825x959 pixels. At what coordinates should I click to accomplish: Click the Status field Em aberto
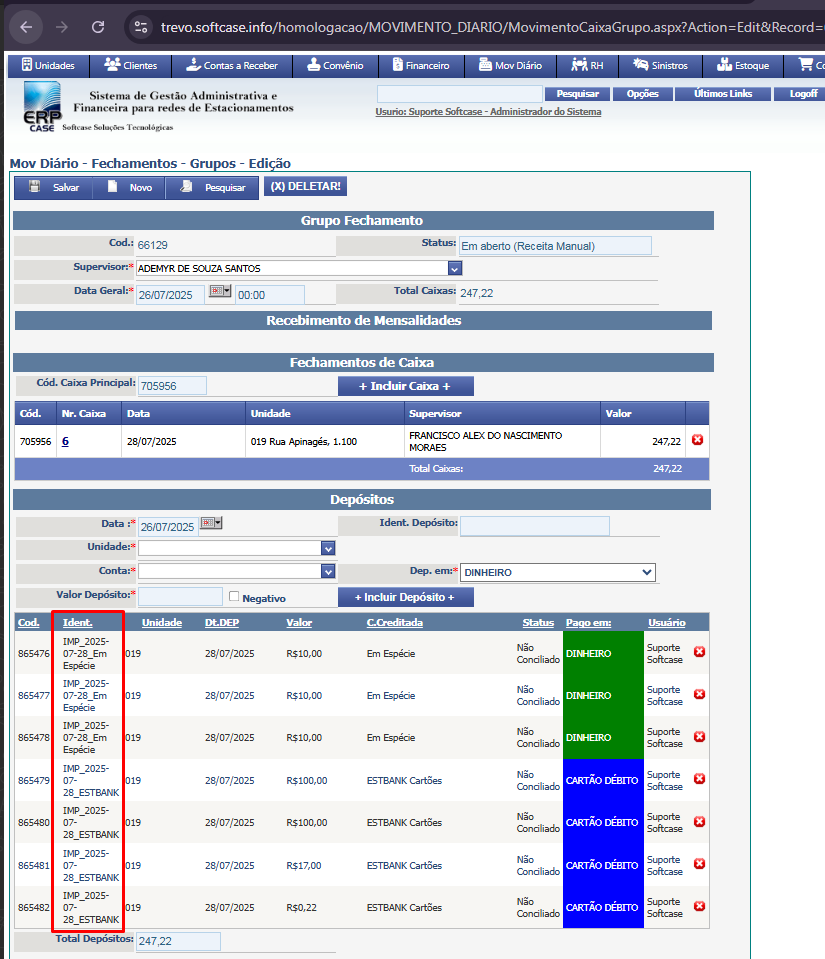tap(555, 246)
